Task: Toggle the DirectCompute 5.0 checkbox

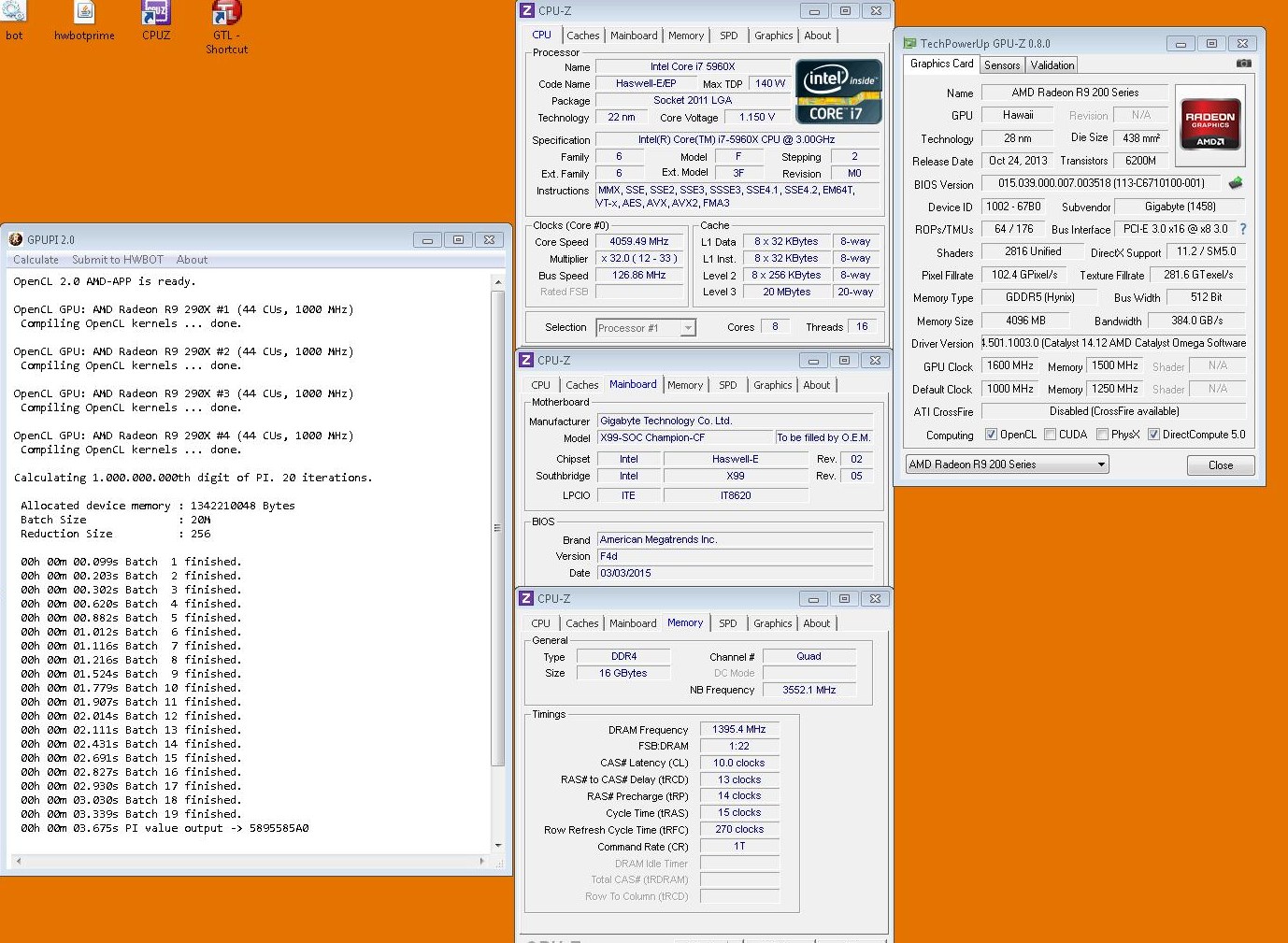Action: pos(1153,435)
